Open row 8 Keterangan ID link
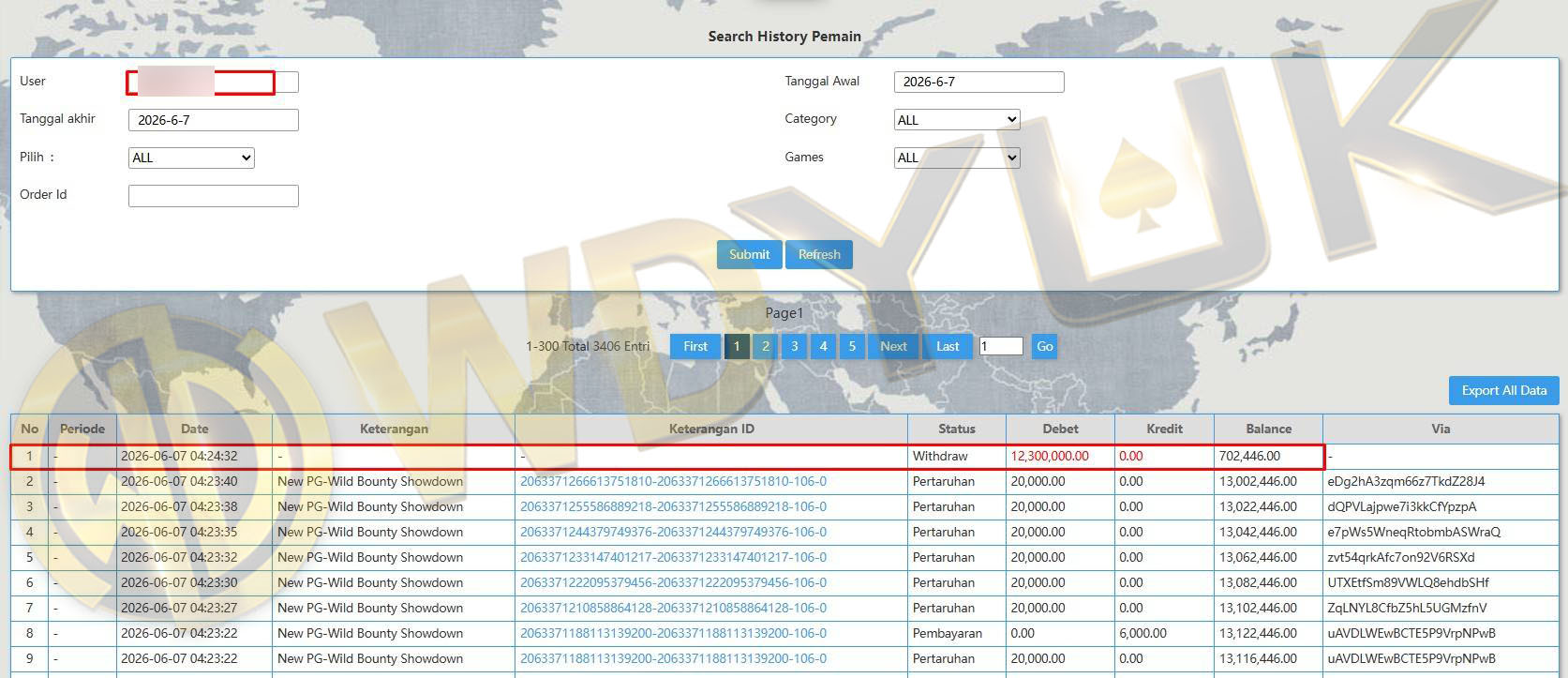 pos(673,633)
